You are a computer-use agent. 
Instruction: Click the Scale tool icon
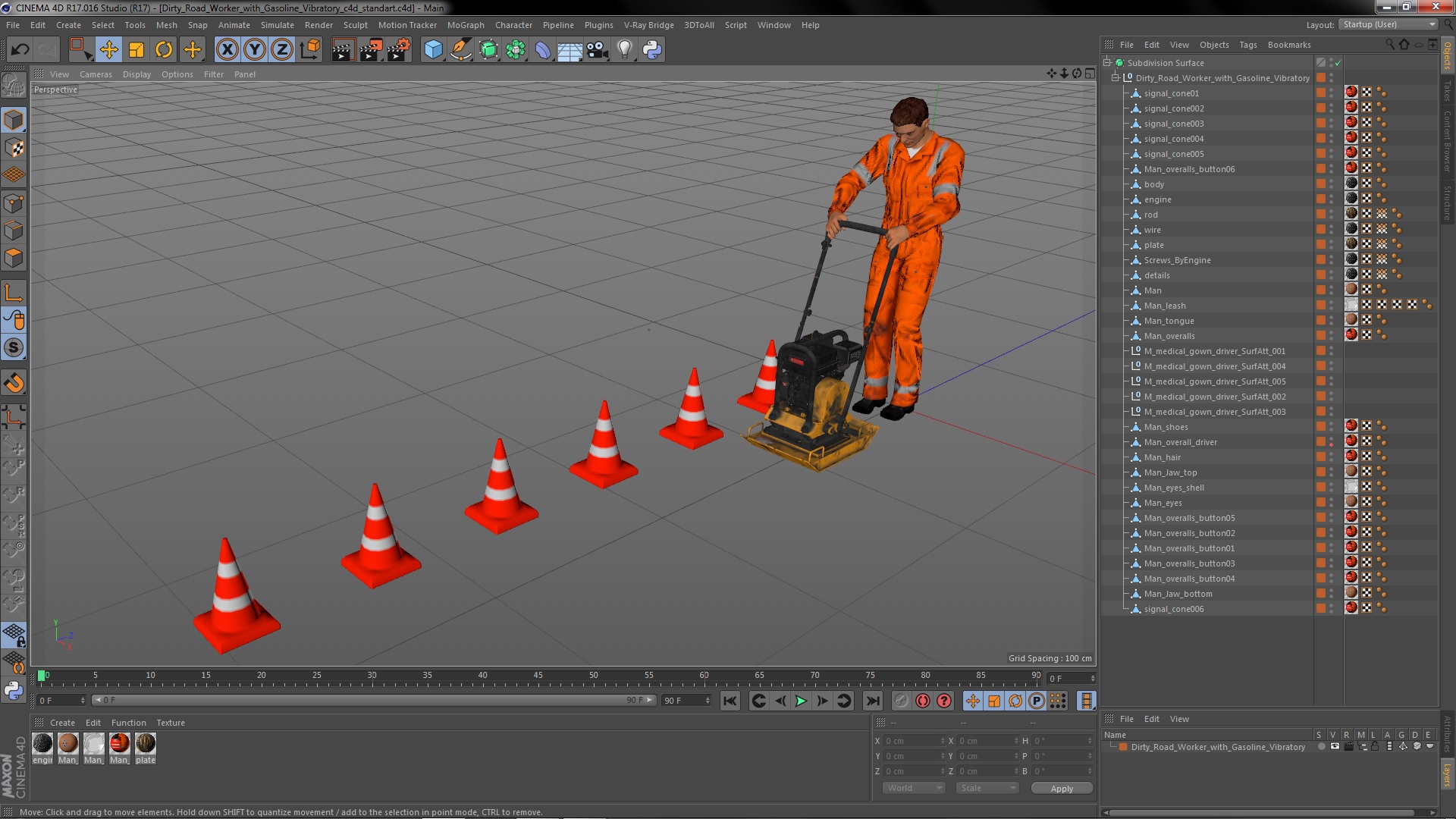point(136,50)
